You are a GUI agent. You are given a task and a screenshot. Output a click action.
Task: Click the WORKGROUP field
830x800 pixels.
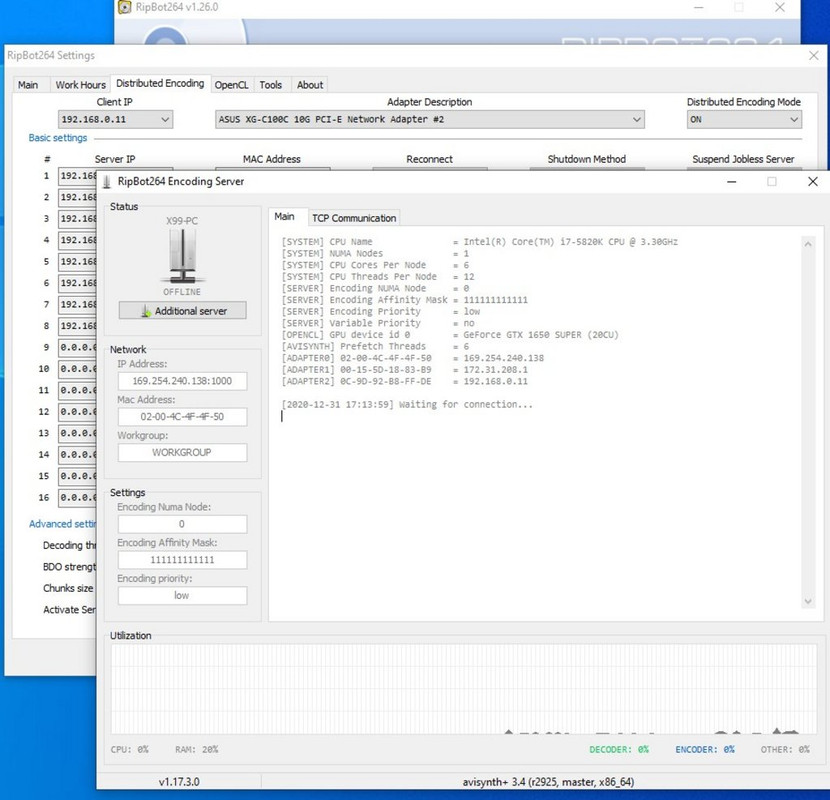click(182, 452)
